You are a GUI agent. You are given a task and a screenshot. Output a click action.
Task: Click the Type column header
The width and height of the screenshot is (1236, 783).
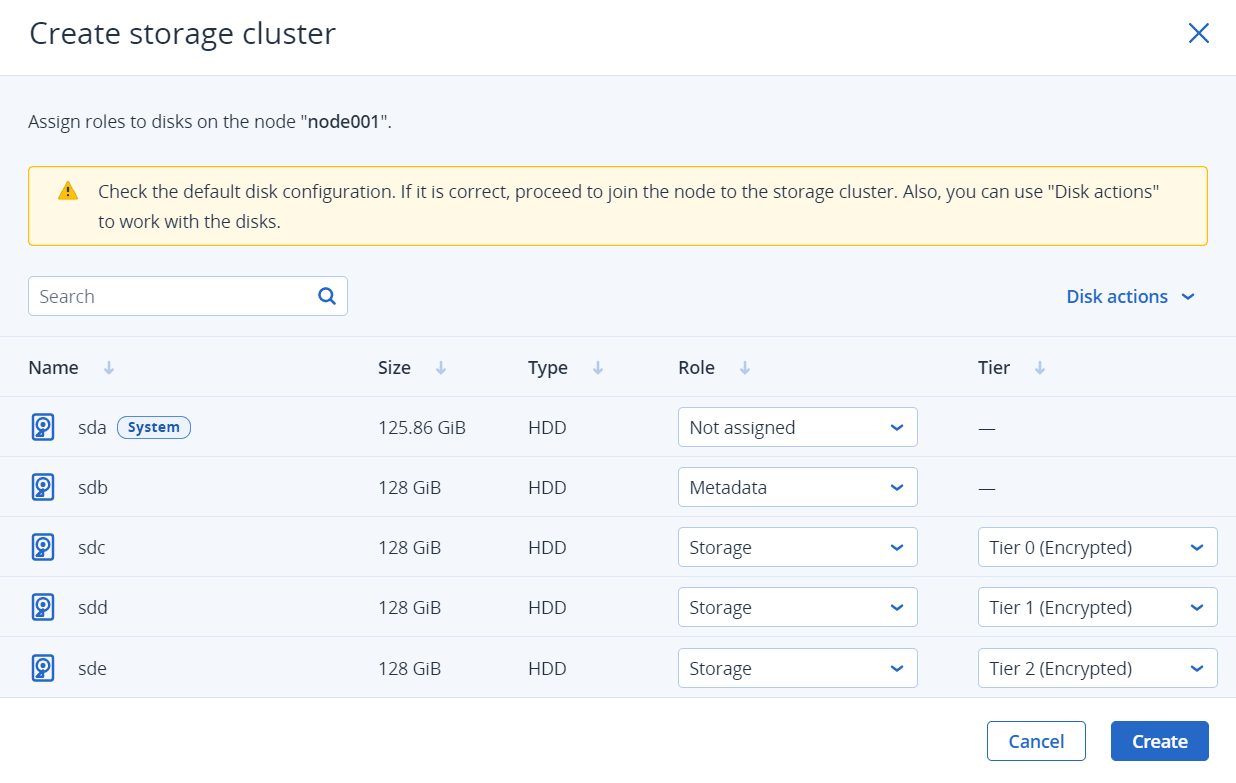coord(548,367)
